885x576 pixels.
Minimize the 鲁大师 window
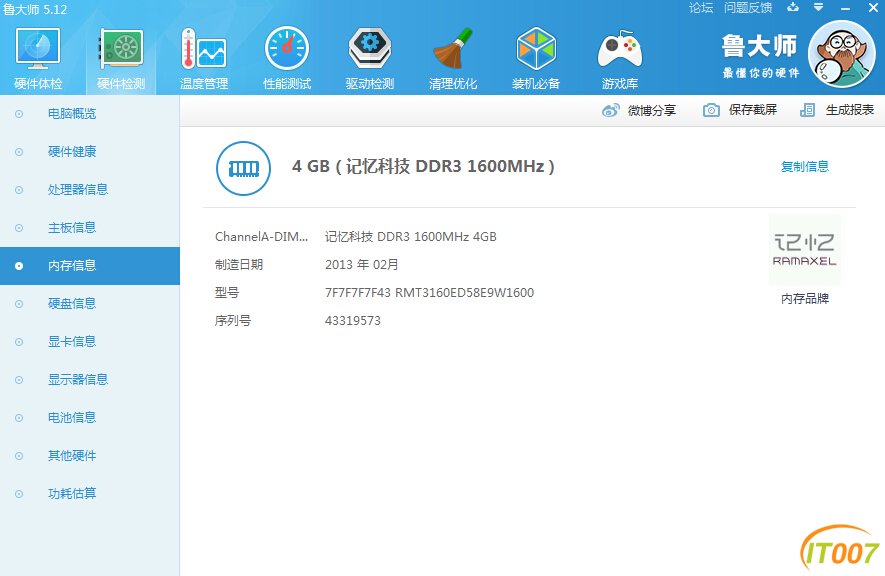[x=845, y=8]
